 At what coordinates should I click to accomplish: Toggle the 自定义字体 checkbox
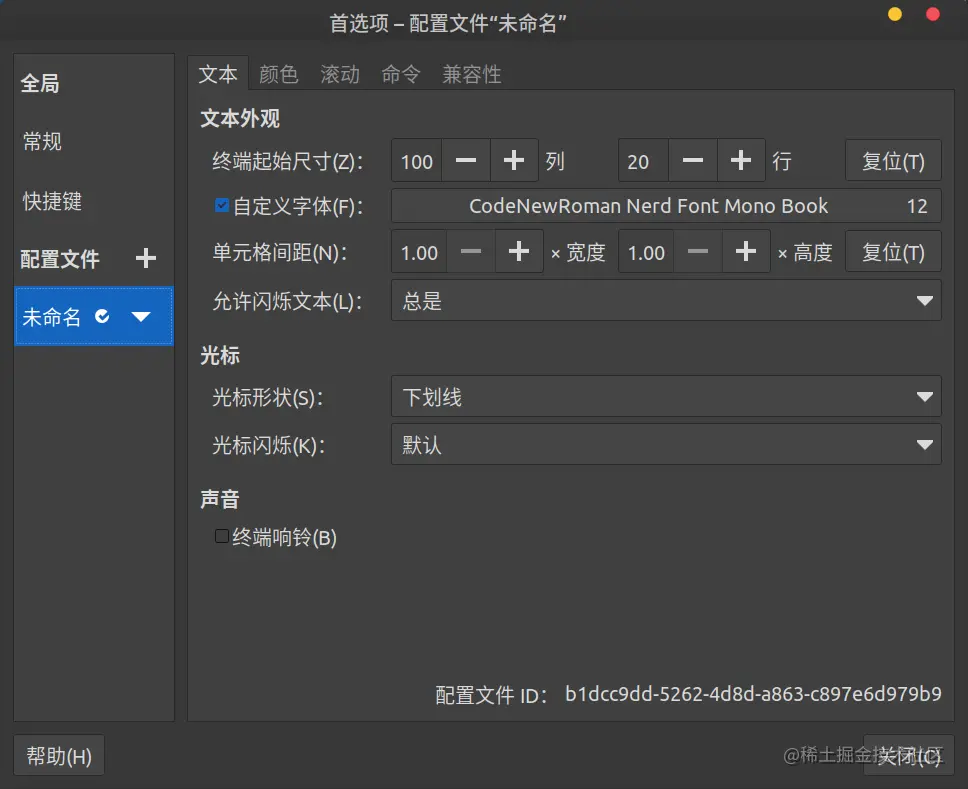[222, 205]
